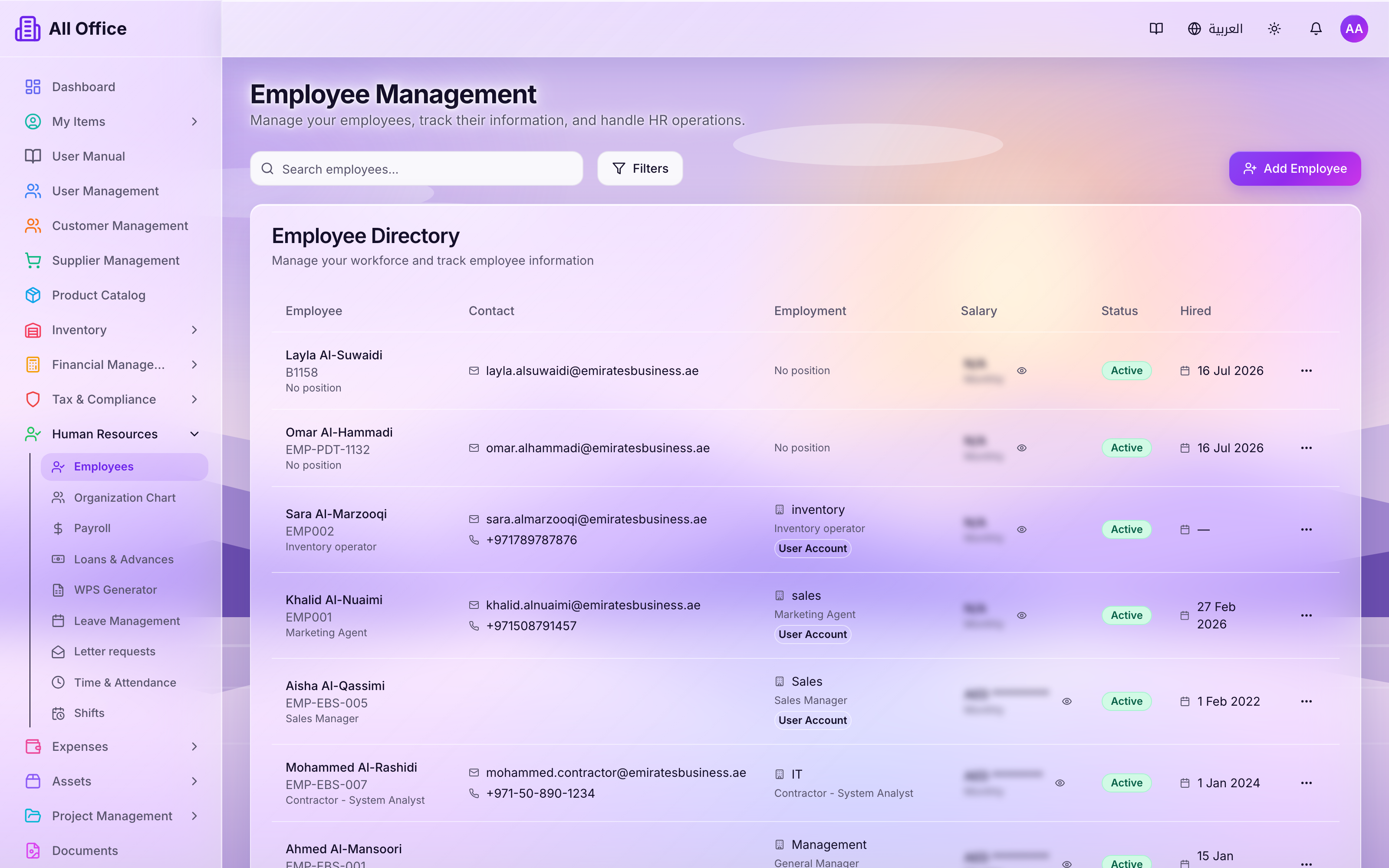Click Aisha Al-Qassimi's User Account badge

pos(812,720)
